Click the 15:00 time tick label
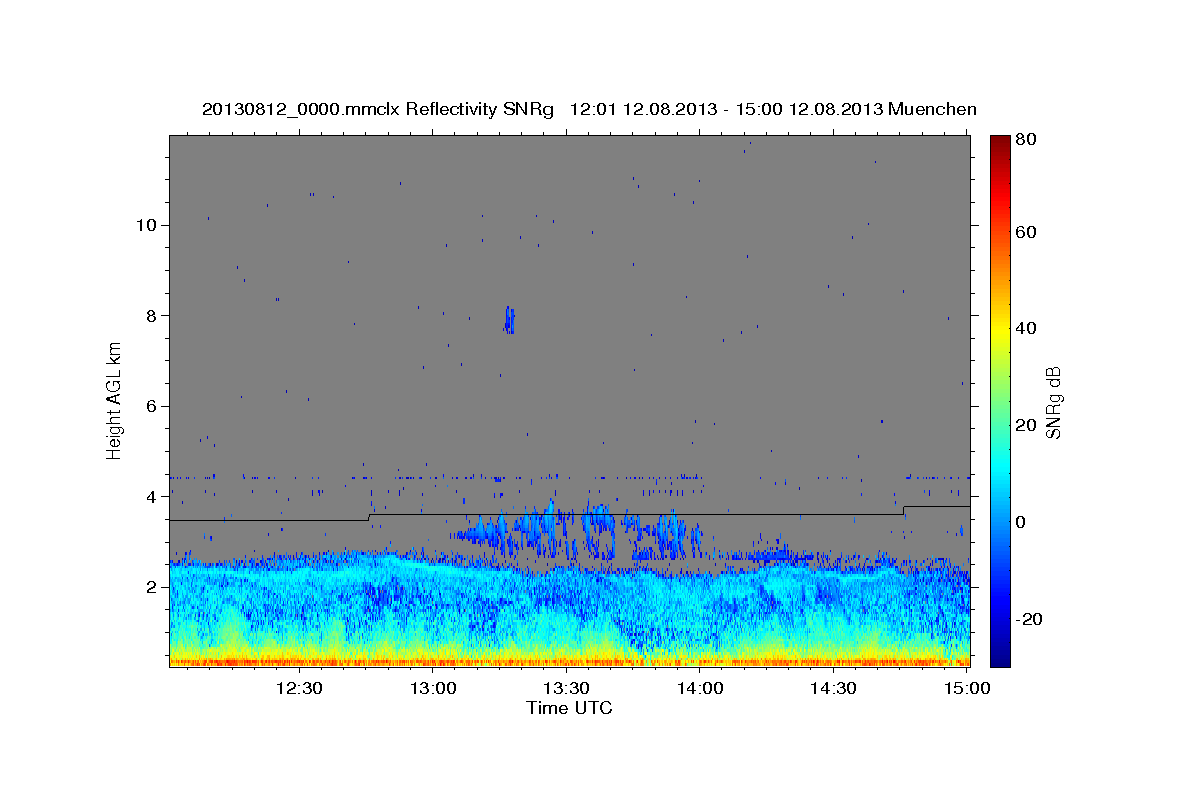Image resolution: width=1200 pixels, height=800 pixels. point(967,689)
